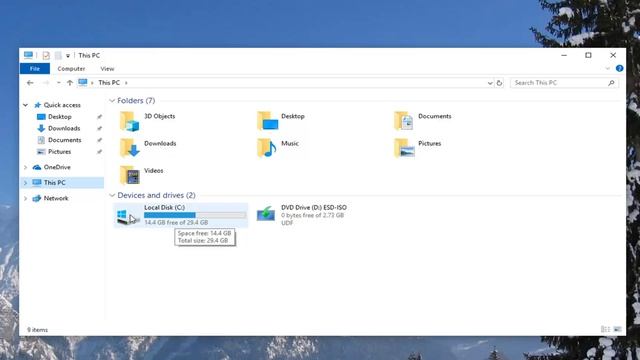The image size is (640, 360).
Task: Open the recent locations dropdown arrow
Action: click(59, 83)
